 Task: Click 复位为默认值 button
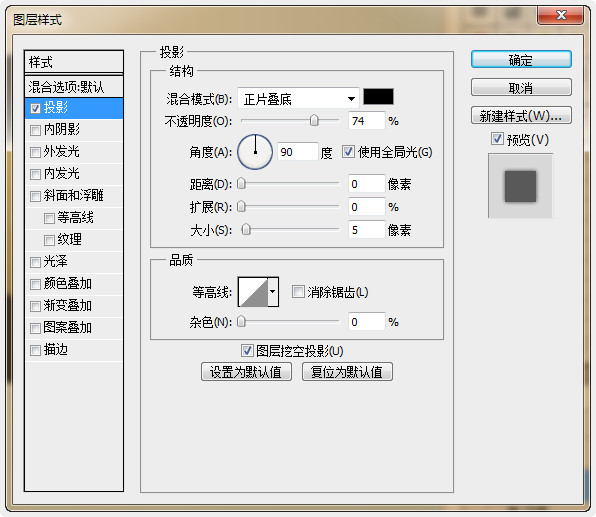(x=347, y=372)
